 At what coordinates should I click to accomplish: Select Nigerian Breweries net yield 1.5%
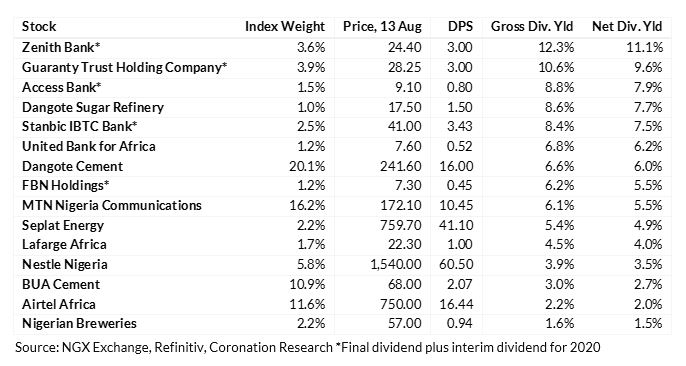coord(648,324)
